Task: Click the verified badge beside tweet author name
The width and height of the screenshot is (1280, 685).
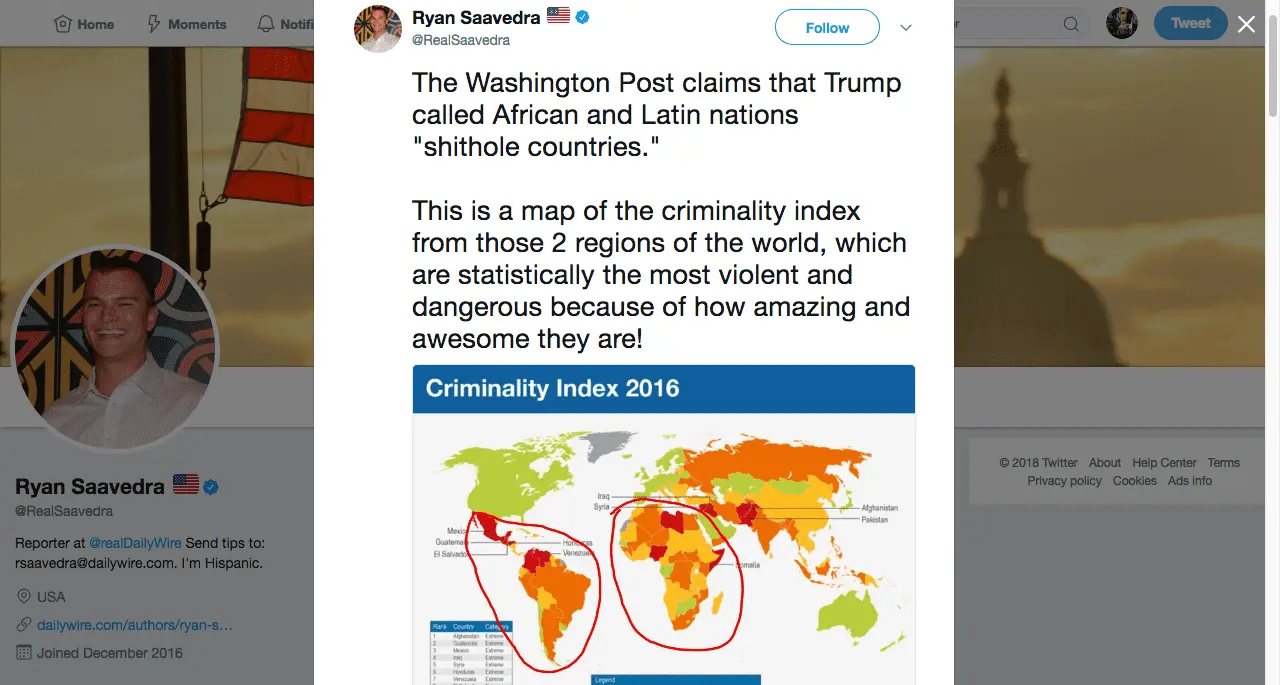Action: (x=581, y=17)
